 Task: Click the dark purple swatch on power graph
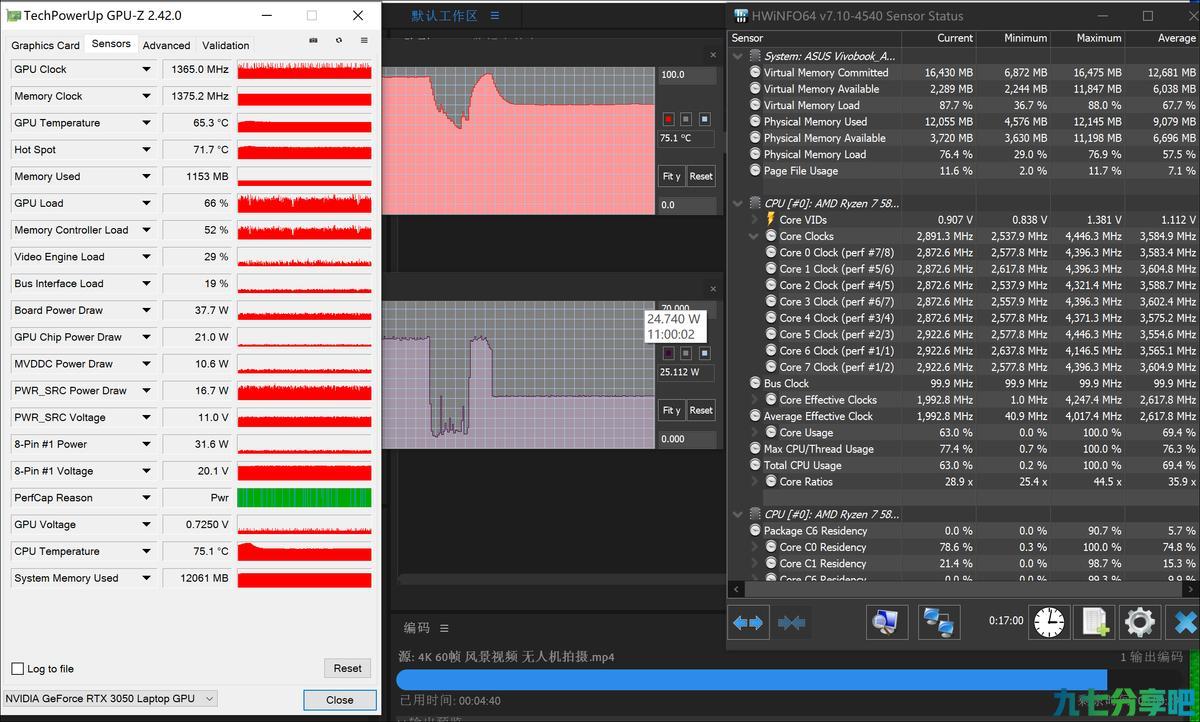668,353
